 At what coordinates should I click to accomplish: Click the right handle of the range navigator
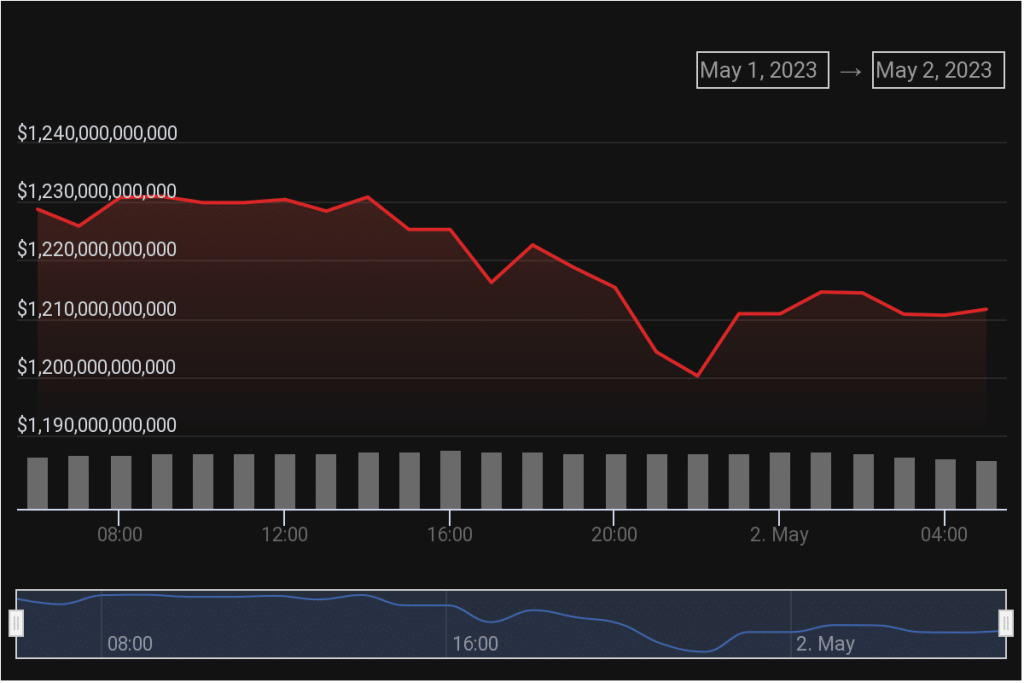pos(1006,623)
